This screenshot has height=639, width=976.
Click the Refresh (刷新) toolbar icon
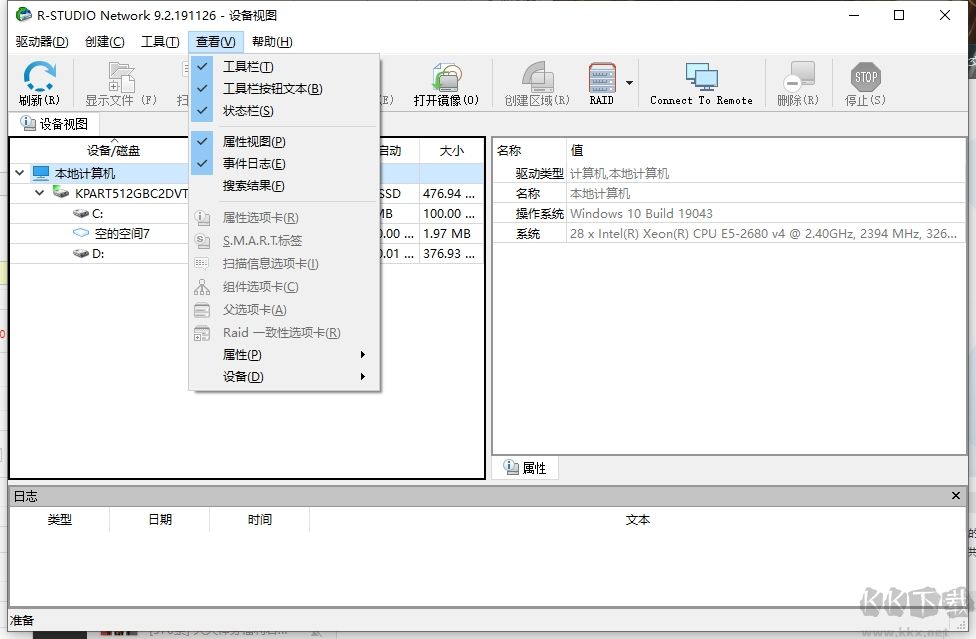coord(39,77)
